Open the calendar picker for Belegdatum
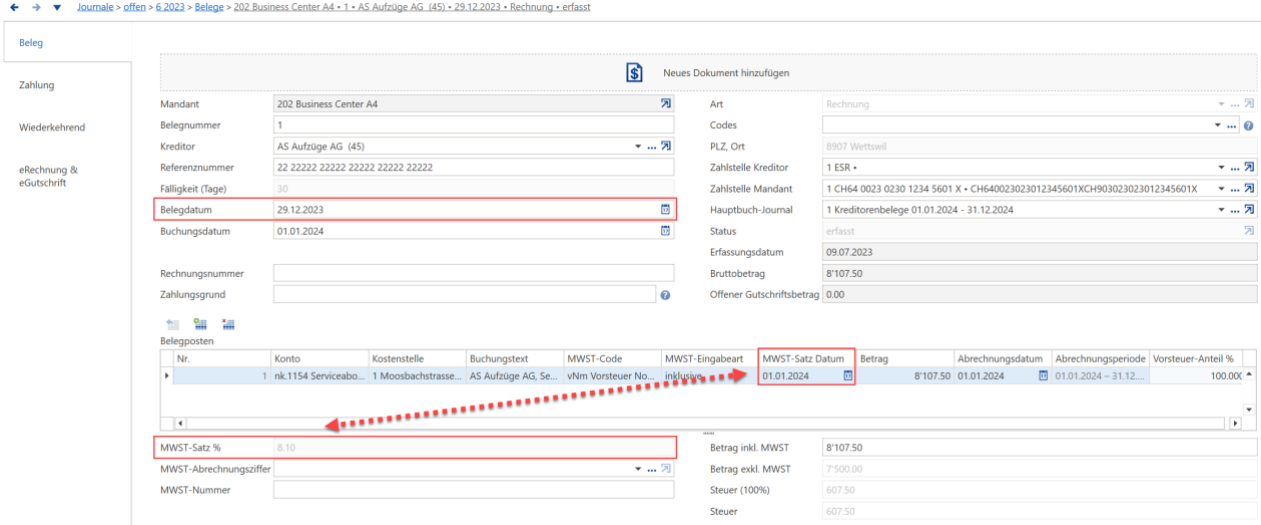 pyautogui.click(x=665, y=210)
